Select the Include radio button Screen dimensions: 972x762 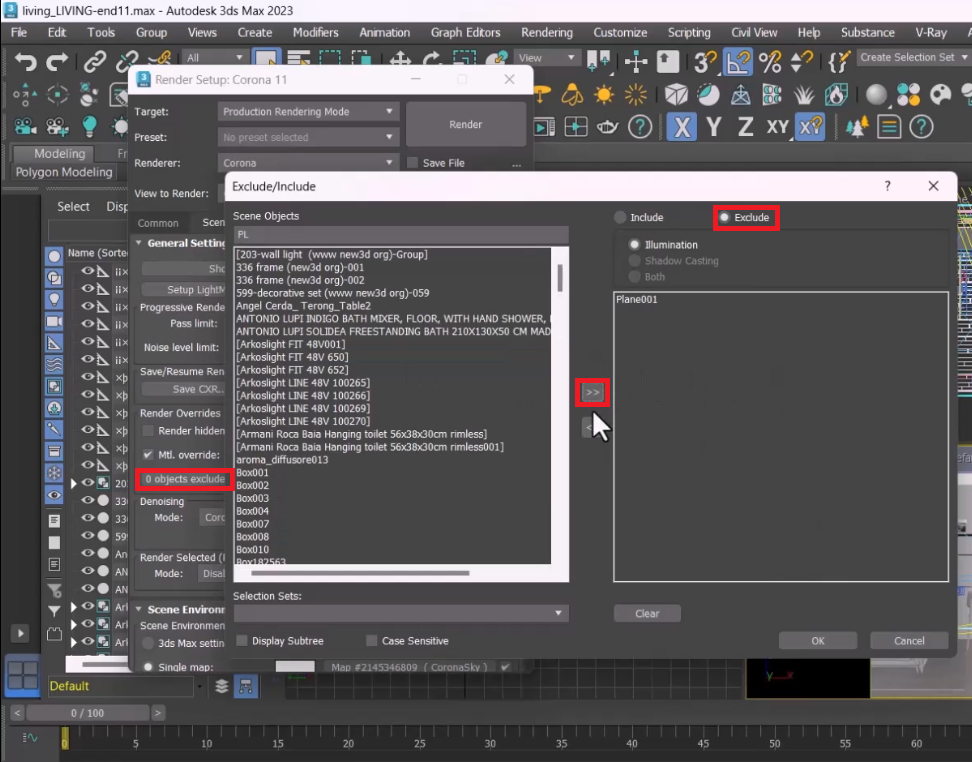pyautogui.click(x=620, y=217)
